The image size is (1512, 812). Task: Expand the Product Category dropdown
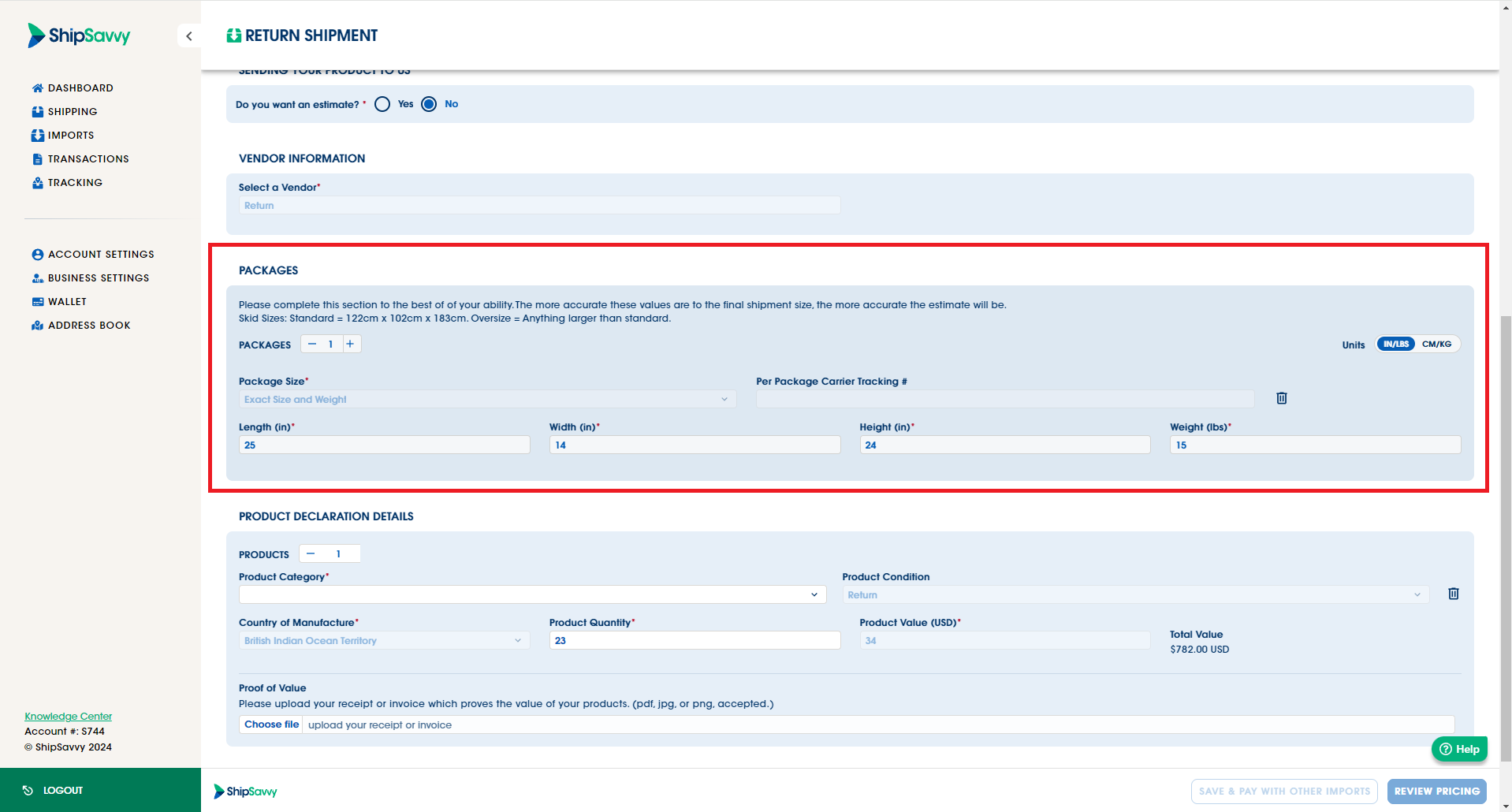(x=532, y=594)
